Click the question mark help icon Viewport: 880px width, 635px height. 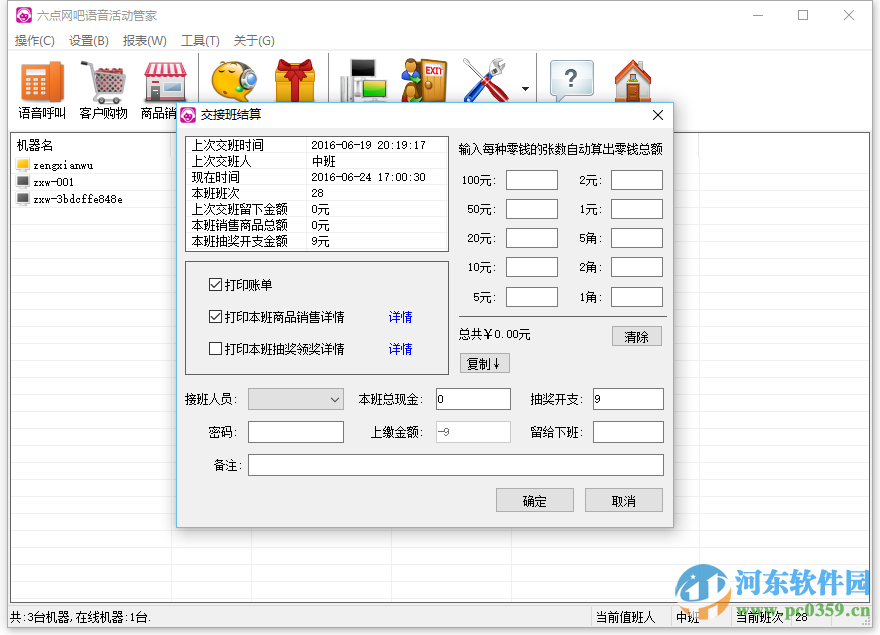tap(571, 80)
